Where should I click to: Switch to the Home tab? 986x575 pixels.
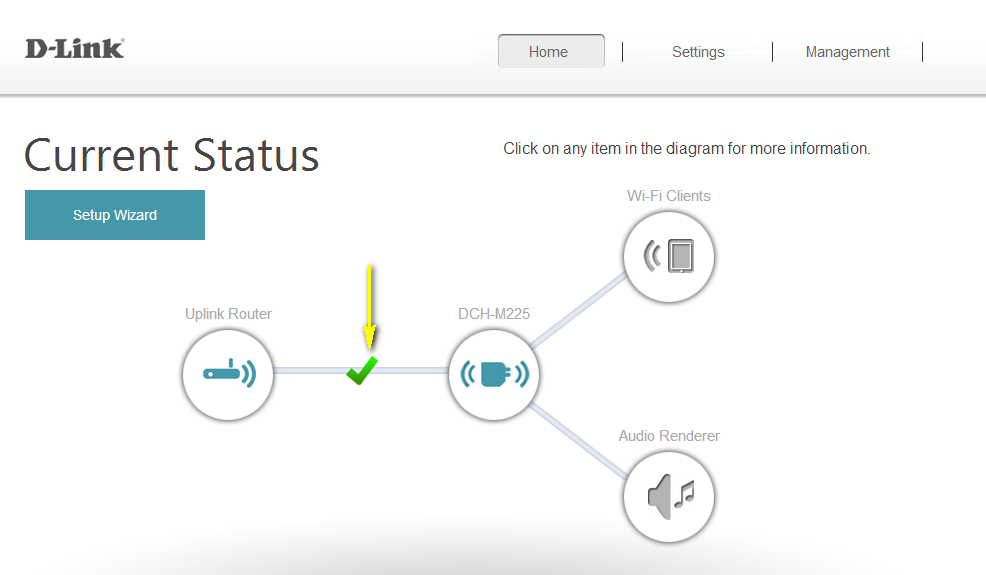click(x=550, y=52)
